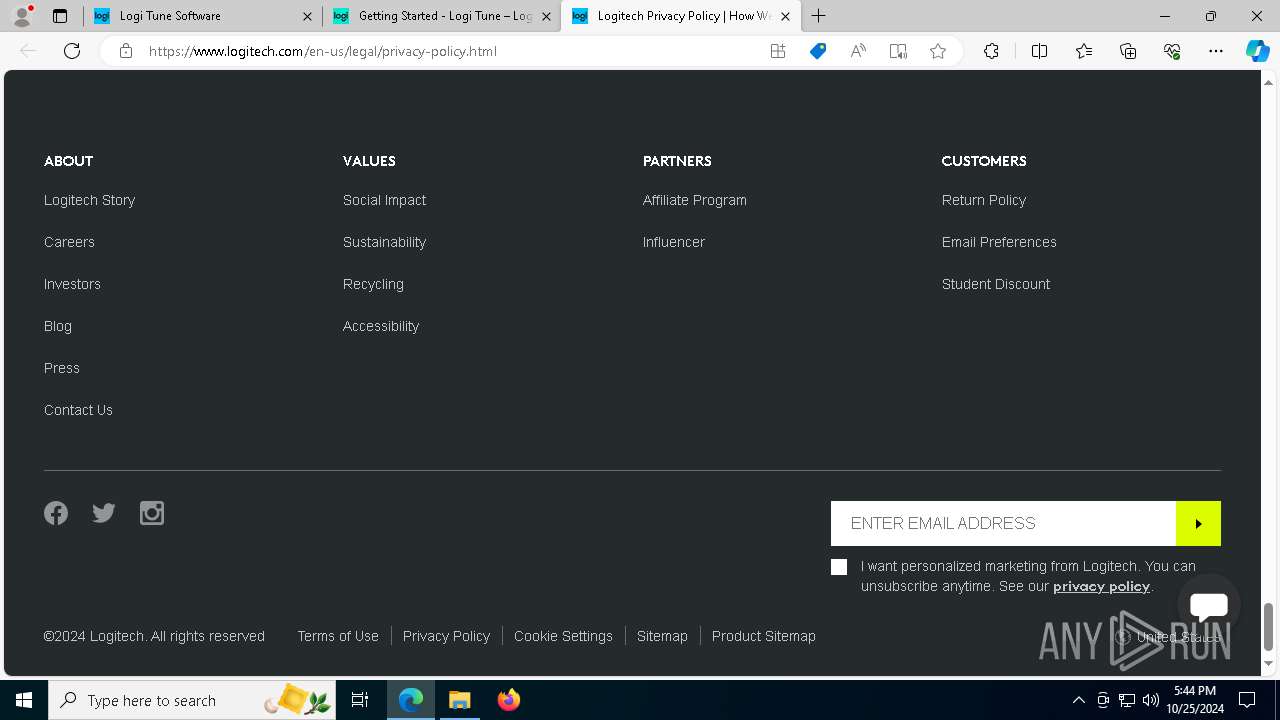Viewport: 1280px width, 720px height.
Task: Open Windows Start menu
Action: [24, 700]
